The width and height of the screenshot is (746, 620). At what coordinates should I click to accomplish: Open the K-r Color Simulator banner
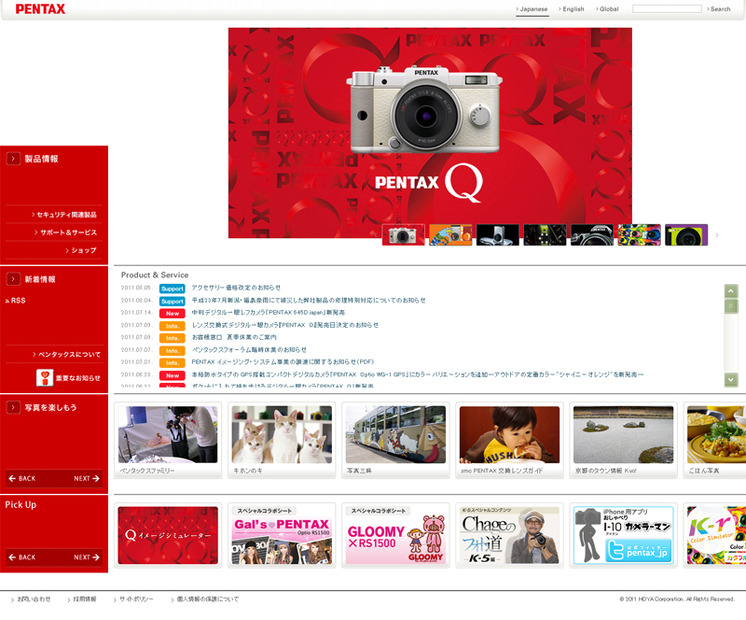click(x=715, y=535)
